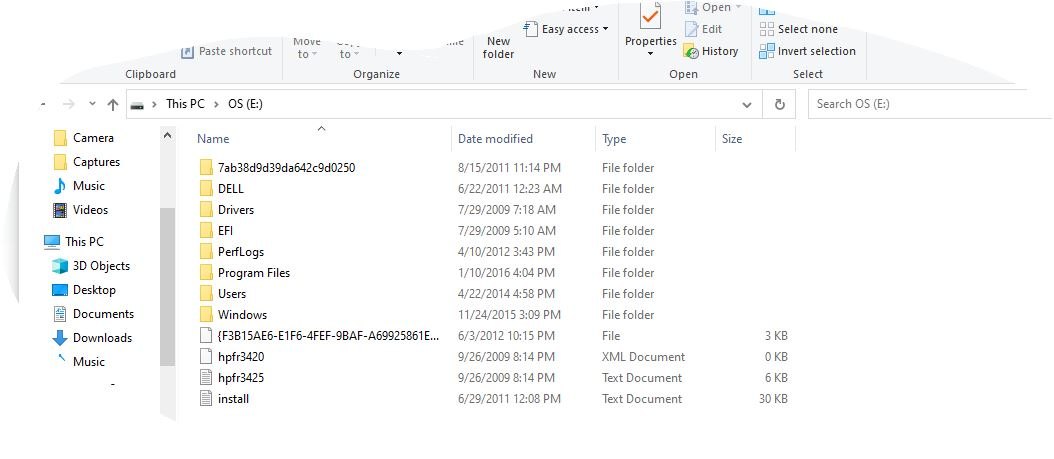This screenshot has height=459, width=1054.
Task: Open 3D Objects in navigation pane
Action: [91, 265]
